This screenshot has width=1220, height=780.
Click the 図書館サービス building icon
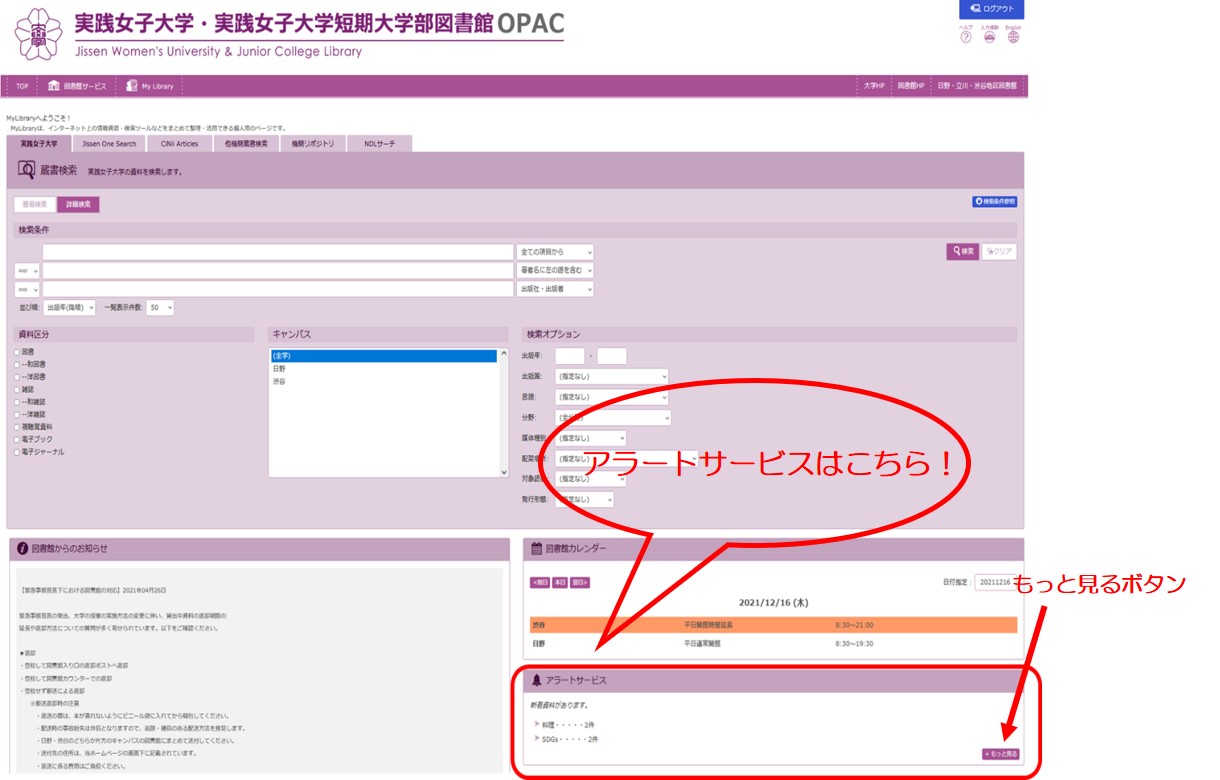pyautogui.click(x=54, y=86)
